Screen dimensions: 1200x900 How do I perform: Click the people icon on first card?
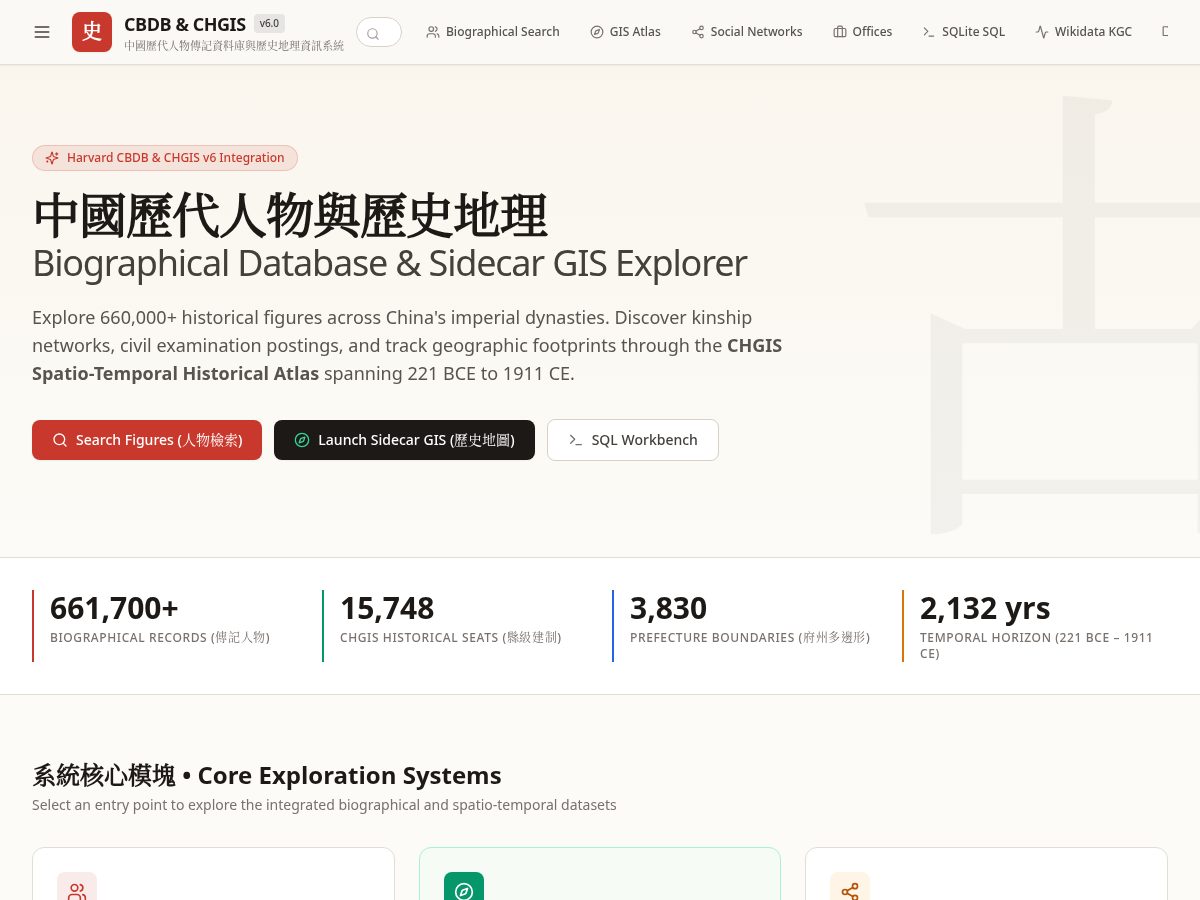[x=77, y=891]
